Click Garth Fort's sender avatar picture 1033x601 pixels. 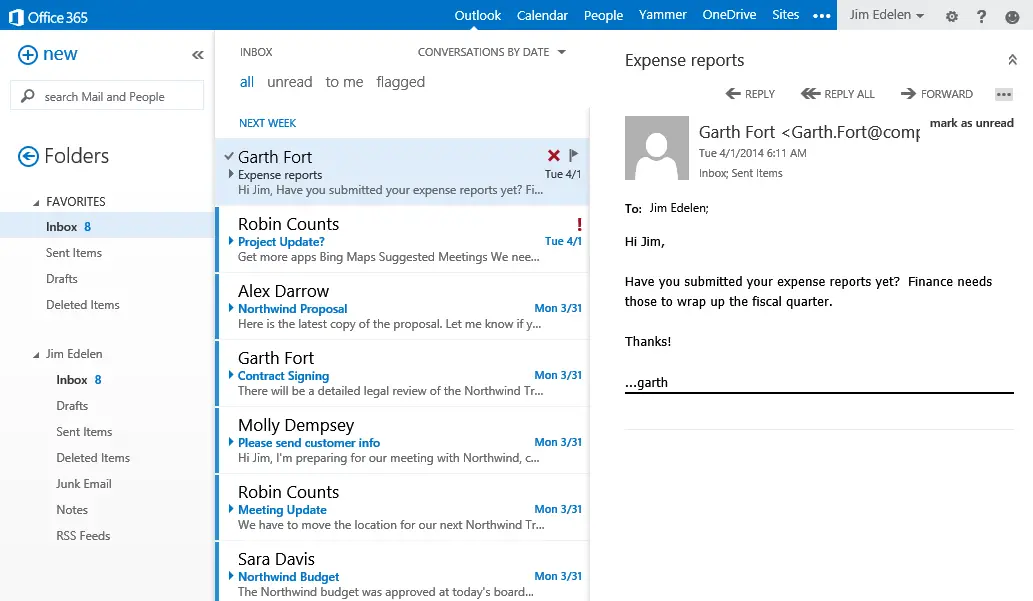tap(657, 148)
